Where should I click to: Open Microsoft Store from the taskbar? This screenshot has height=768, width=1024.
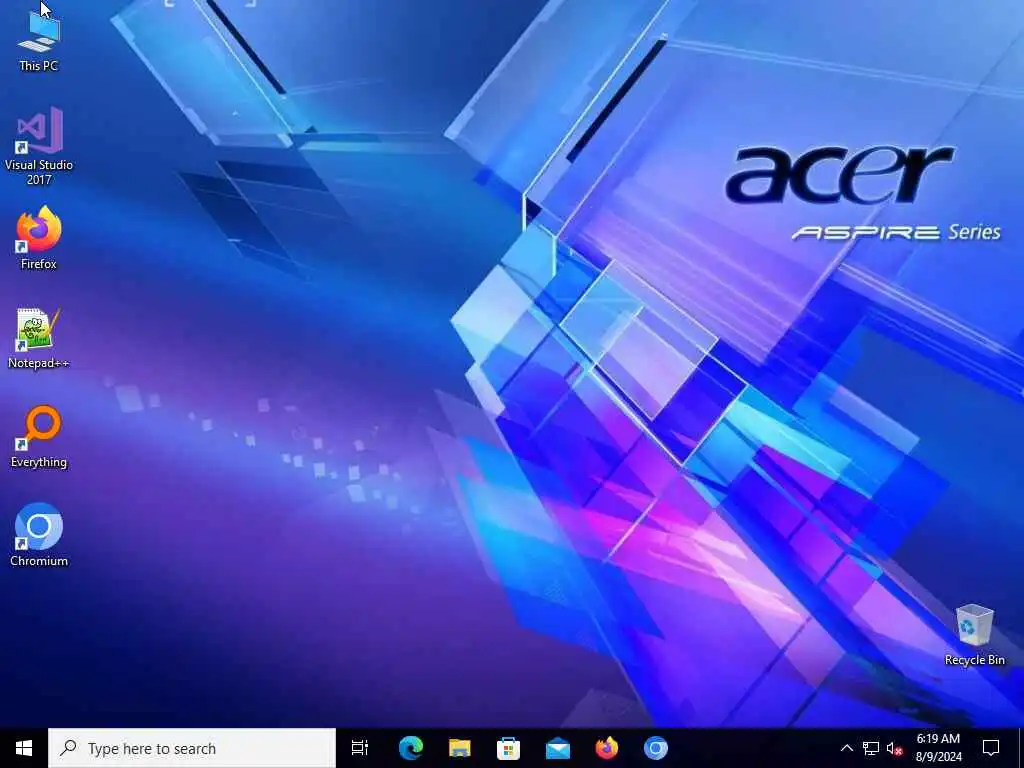point(509,748)
